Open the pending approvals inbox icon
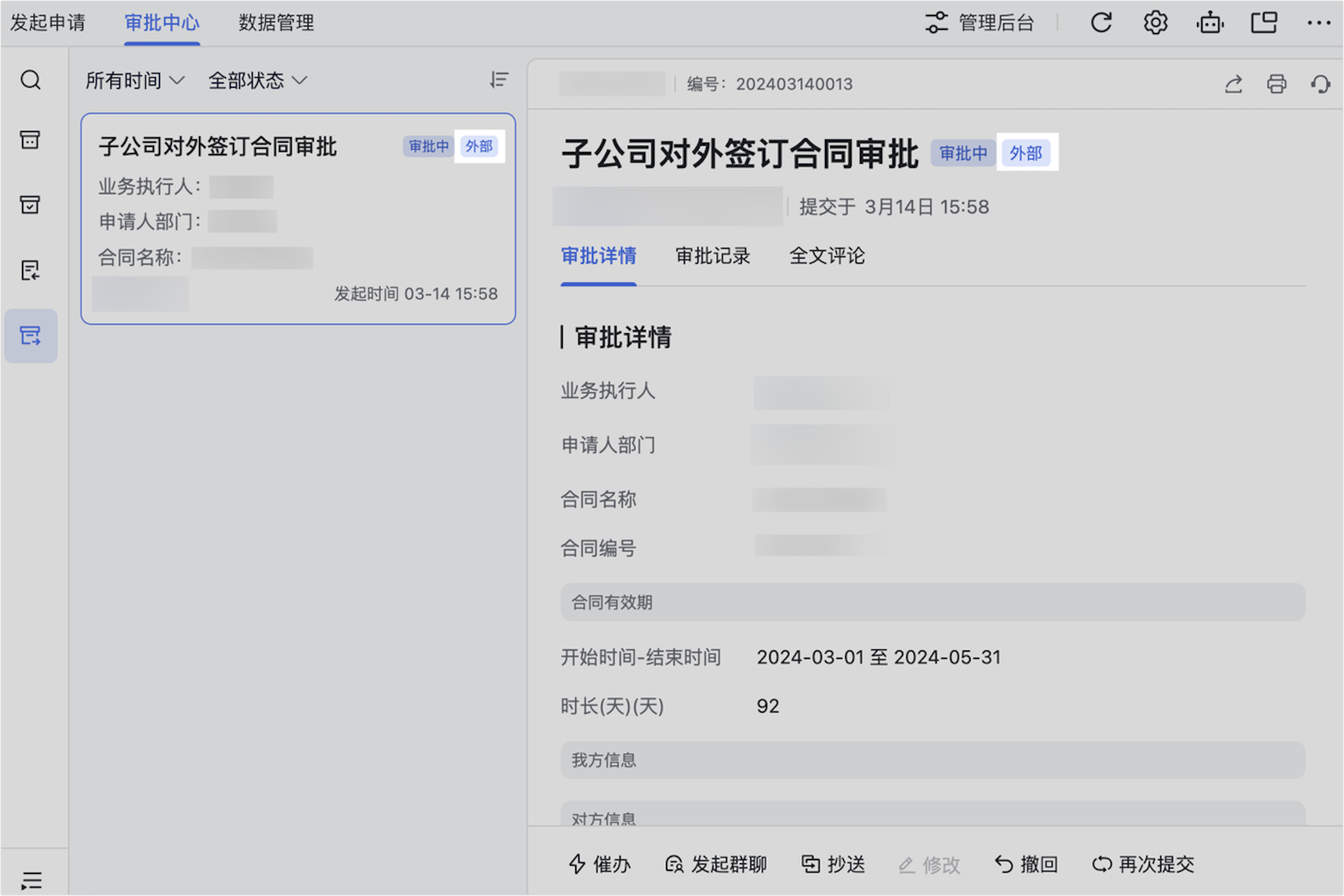 [30, 140]
